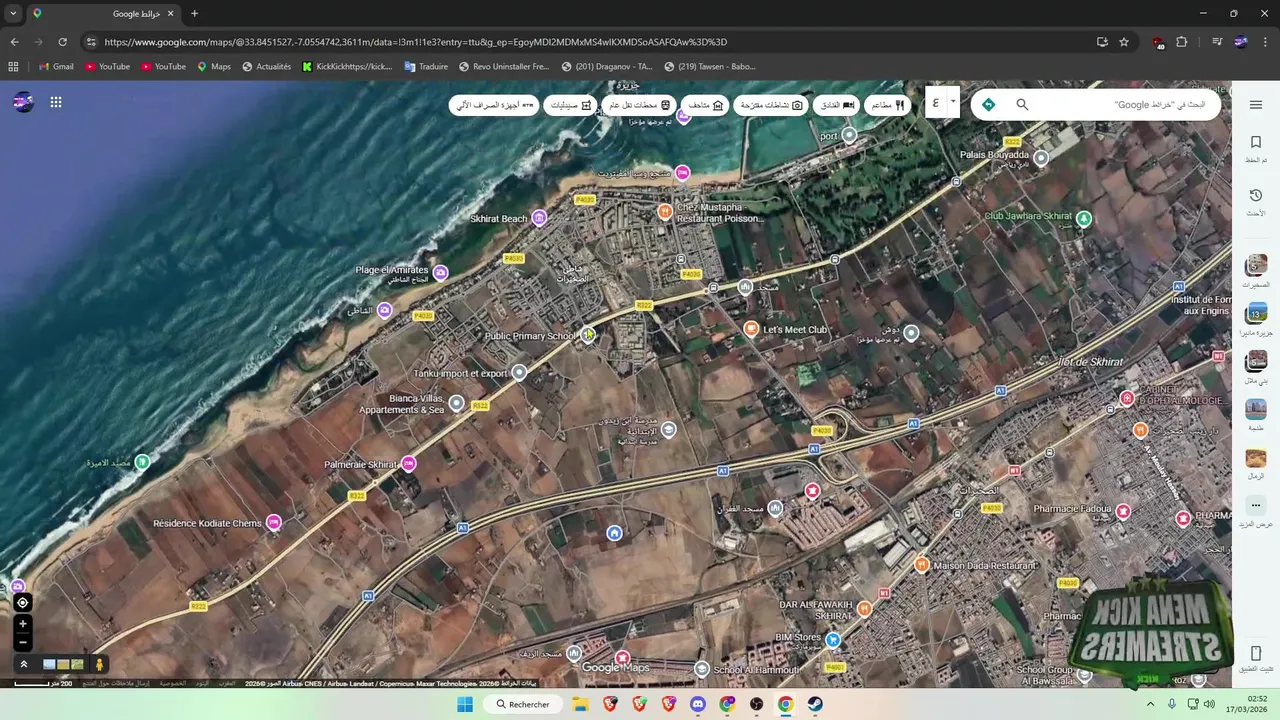Click the Let's Meet Club restaurant pin

coord(751,329)
